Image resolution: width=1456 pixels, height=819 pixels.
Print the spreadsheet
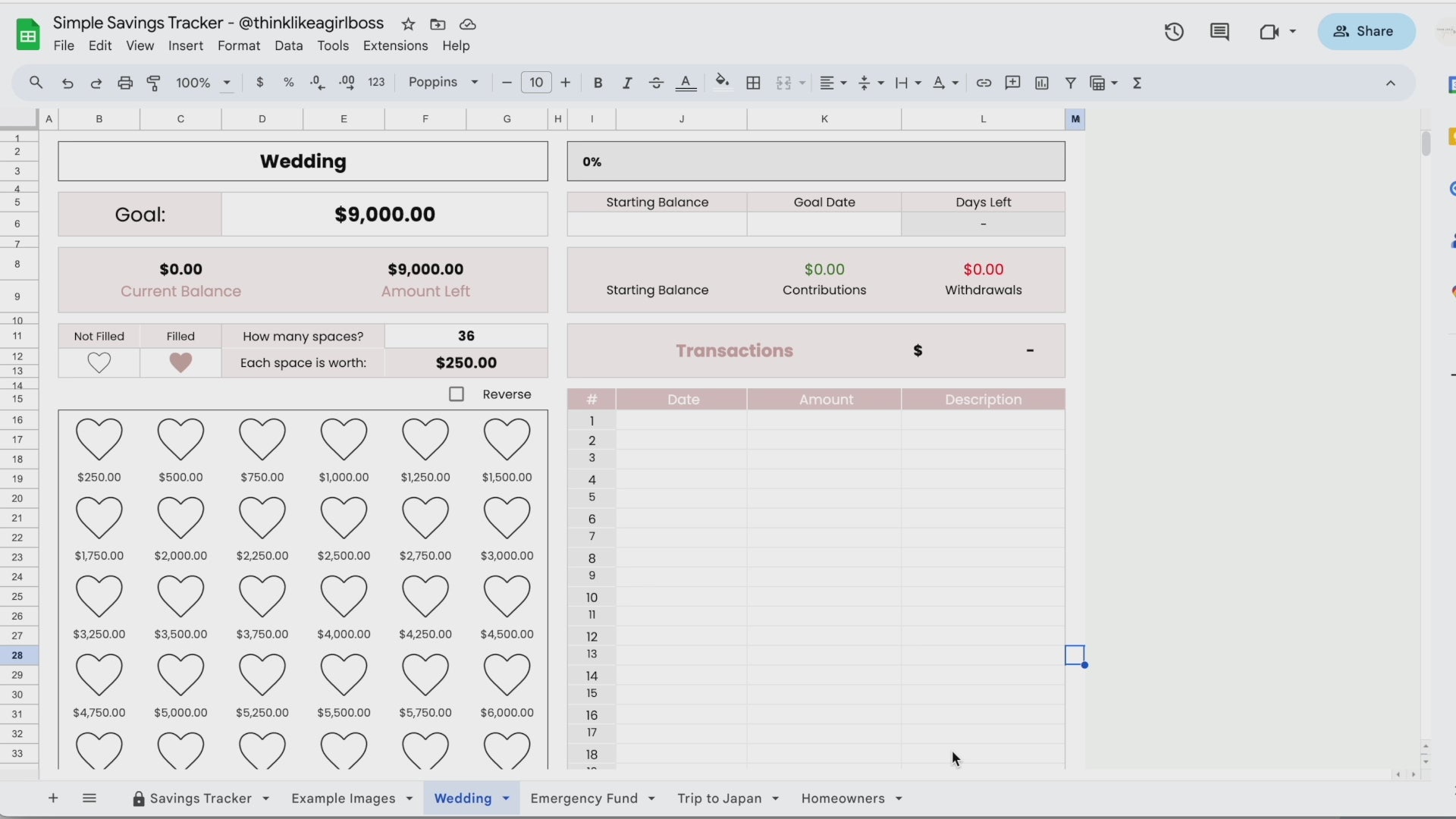pyautogui.click(x=125, y=83)
